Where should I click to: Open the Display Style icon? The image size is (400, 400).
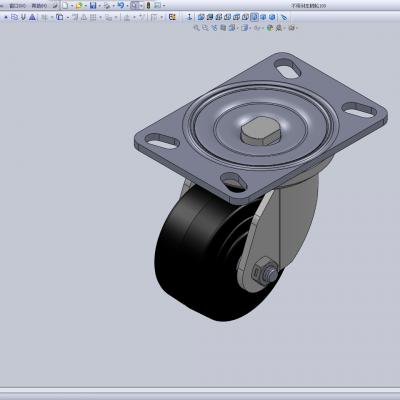point(244,28)
